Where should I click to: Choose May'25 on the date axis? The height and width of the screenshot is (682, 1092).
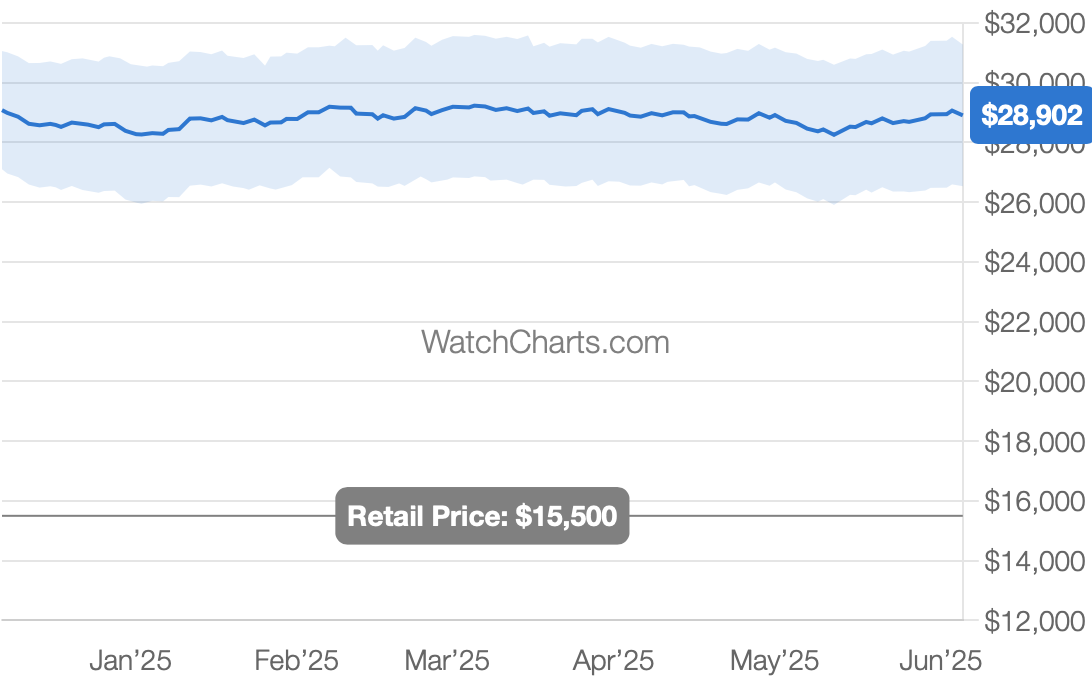[774, 661]
